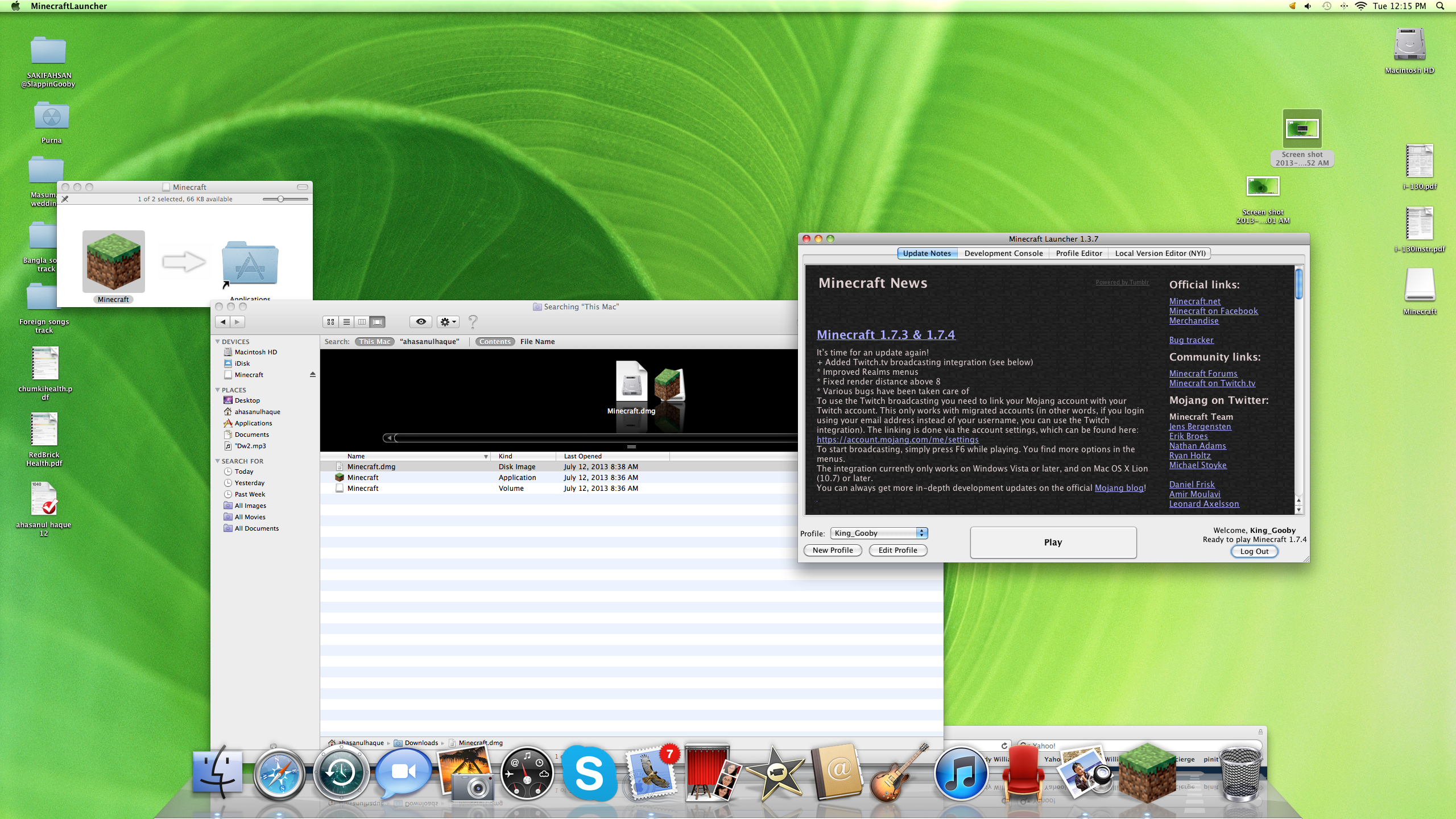This screenshot has height=819, width=1456.
Task: Select Minecraft.dmg row in results list
Action: point(371,467)
